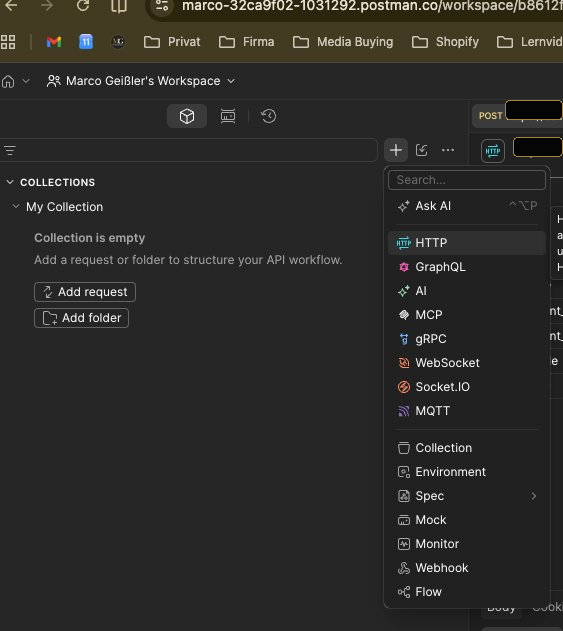Viewport: 563px width, 631px height.
Task: Select the POST request tab
Action: click(517, 116)
